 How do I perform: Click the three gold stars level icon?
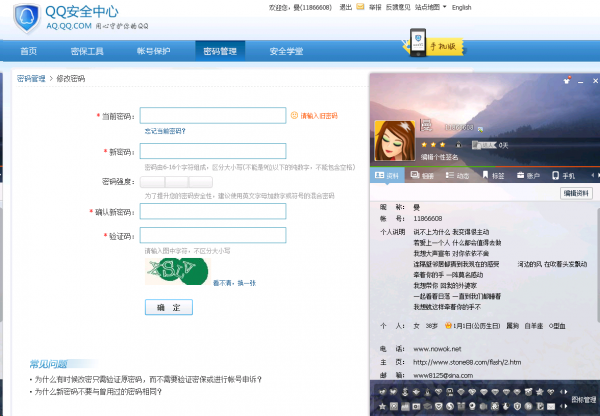tap(433, 145)
